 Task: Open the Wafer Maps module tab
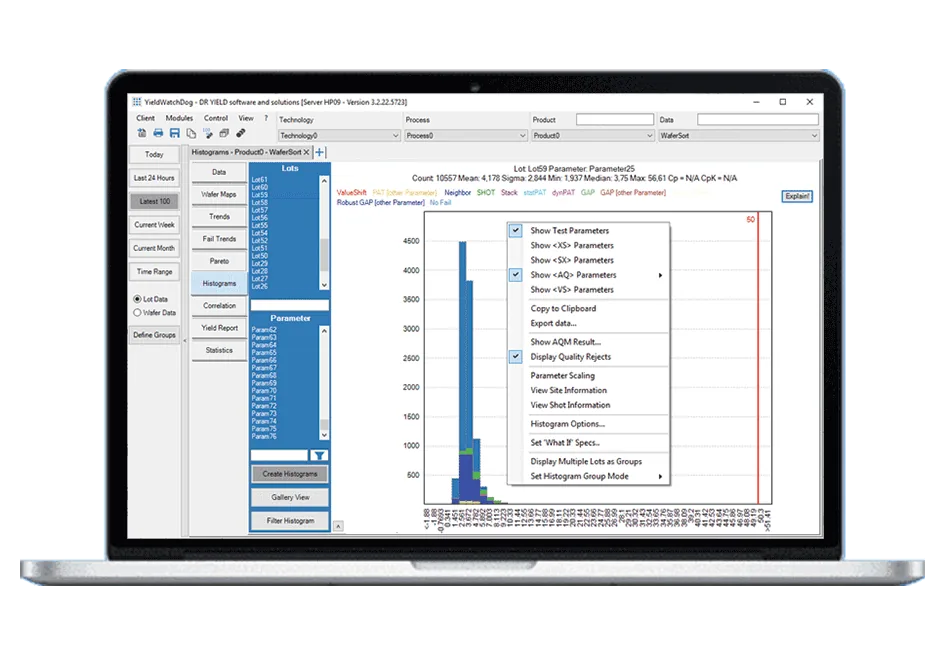(x=219, y=195)
